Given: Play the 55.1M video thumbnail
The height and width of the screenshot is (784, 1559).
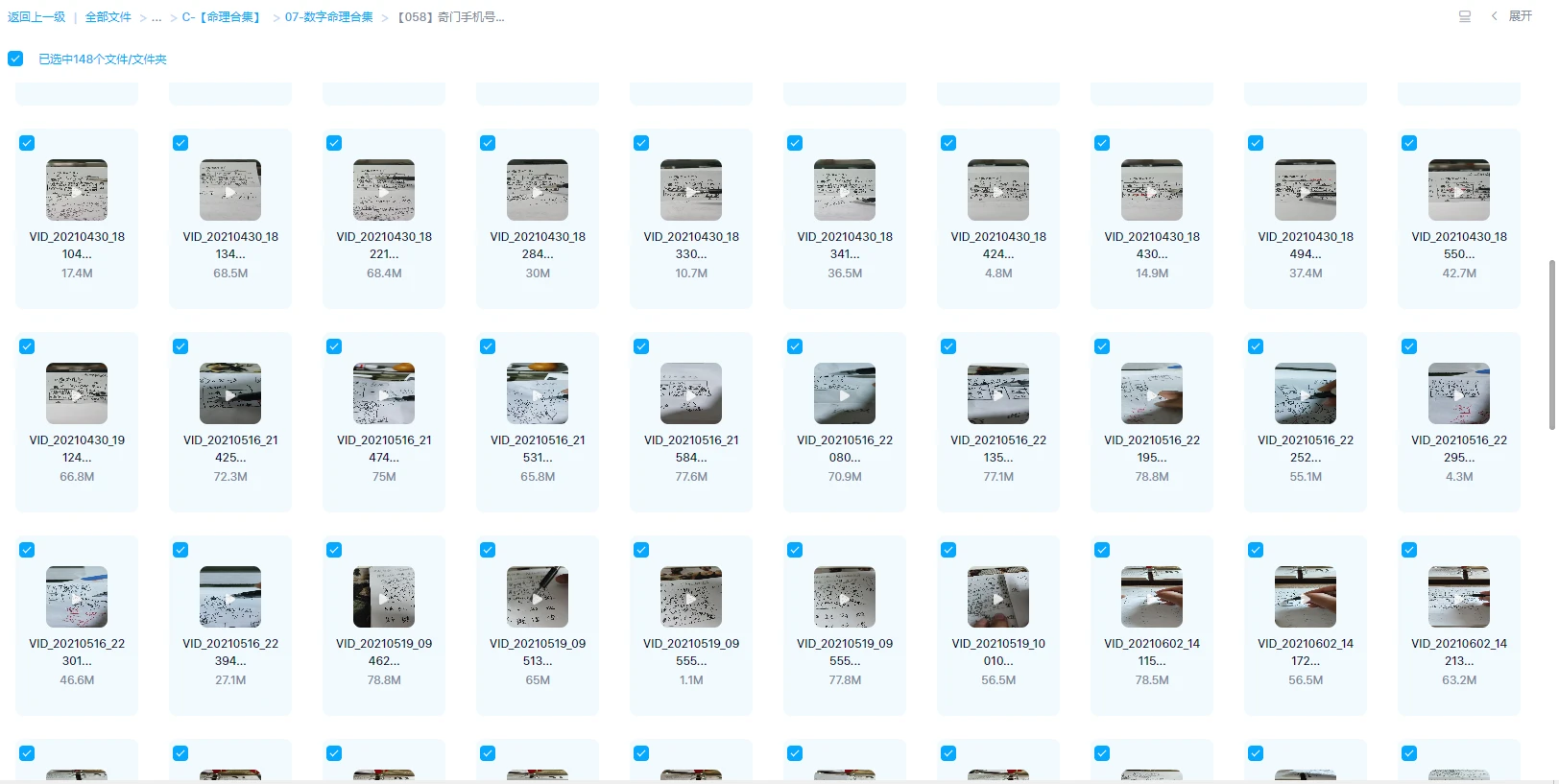Looking at the screenshot, I should pos(1306,393).
